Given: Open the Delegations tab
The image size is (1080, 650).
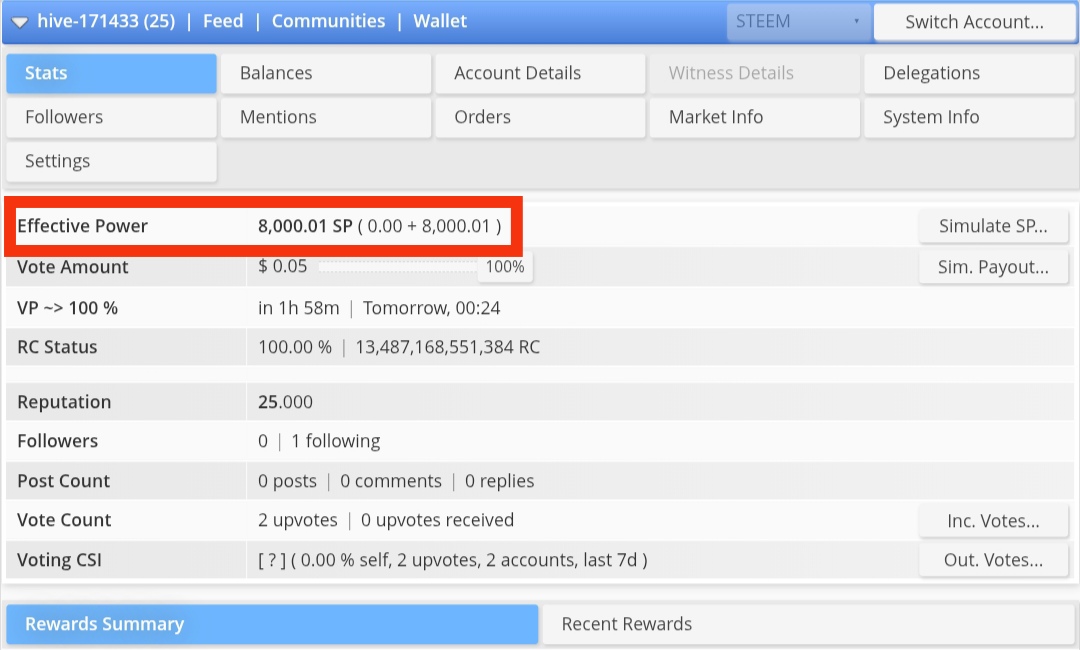Looking at the screenshot, I should click(x=969, y=74).
